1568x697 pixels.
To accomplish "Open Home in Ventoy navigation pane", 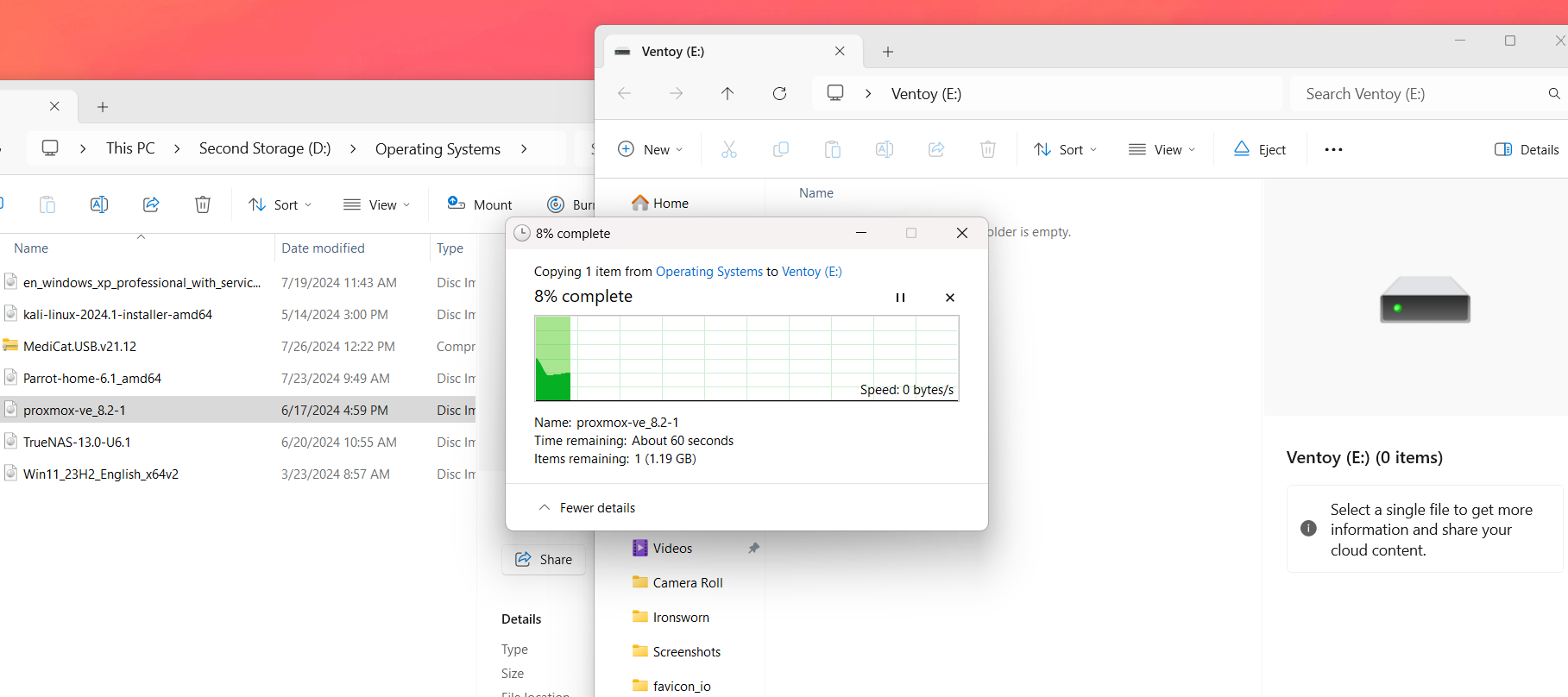I will [x=660, y=204].
